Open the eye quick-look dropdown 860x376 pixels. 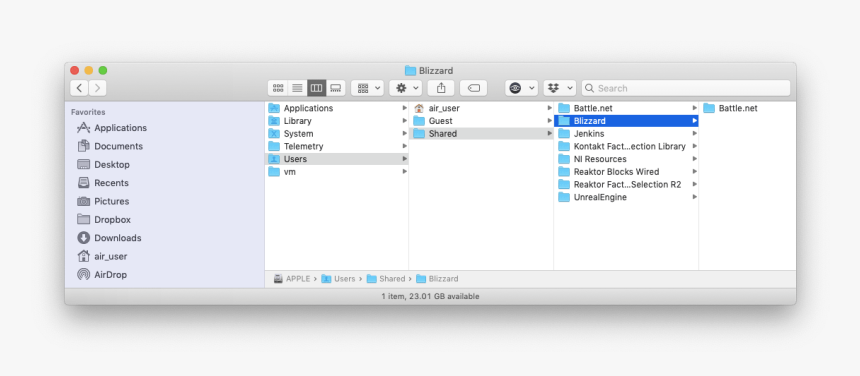click(522, 88)
